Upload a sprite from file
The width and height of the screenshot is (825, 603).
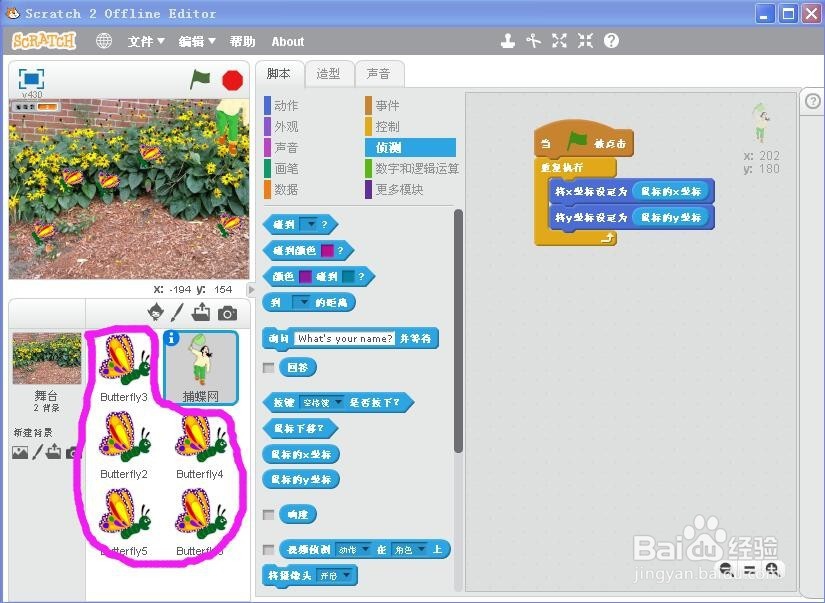pos(202,313)
